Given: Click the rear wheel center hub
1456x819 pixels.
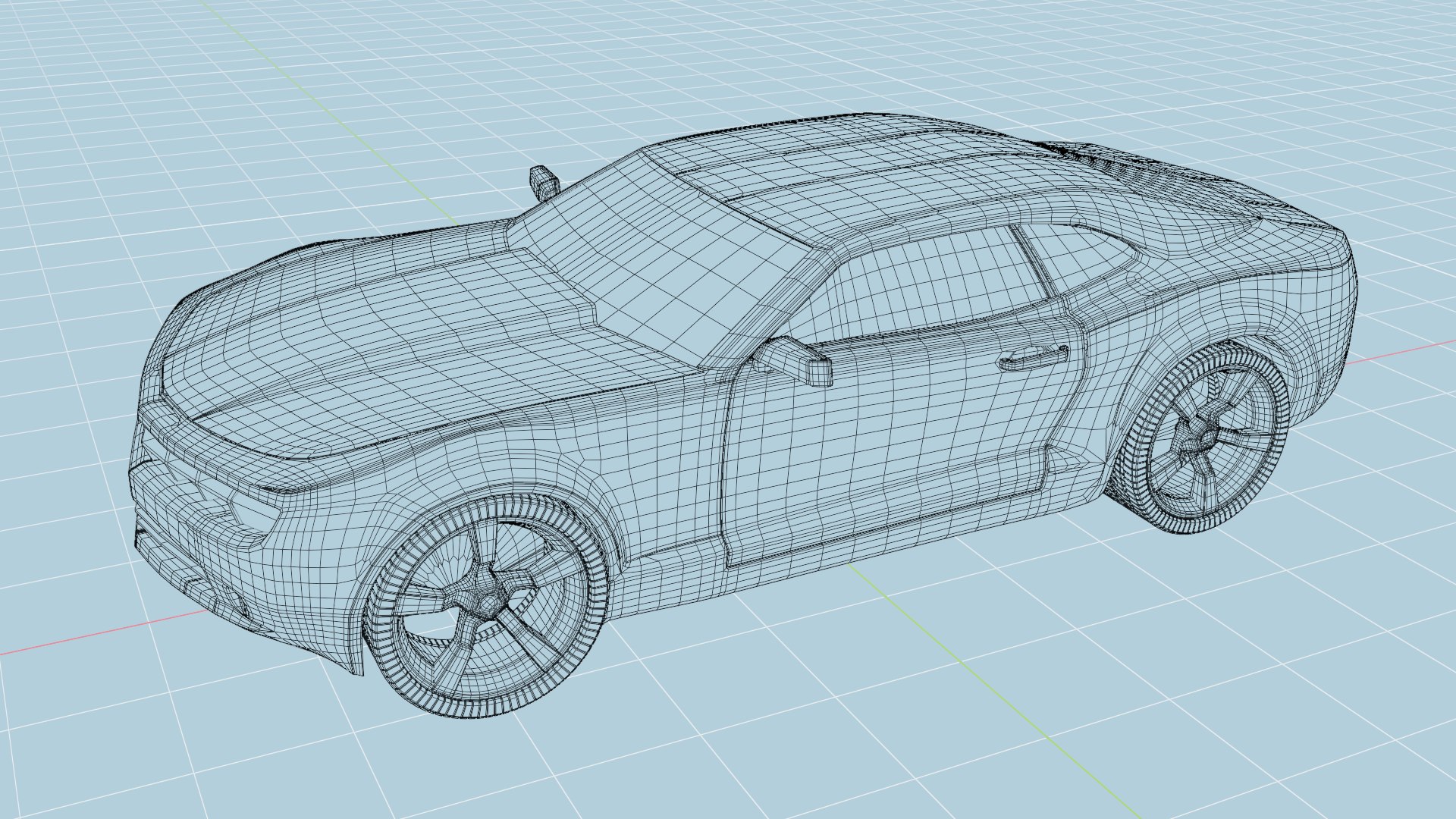Looking at the screenshot, I should (1206, 438).
